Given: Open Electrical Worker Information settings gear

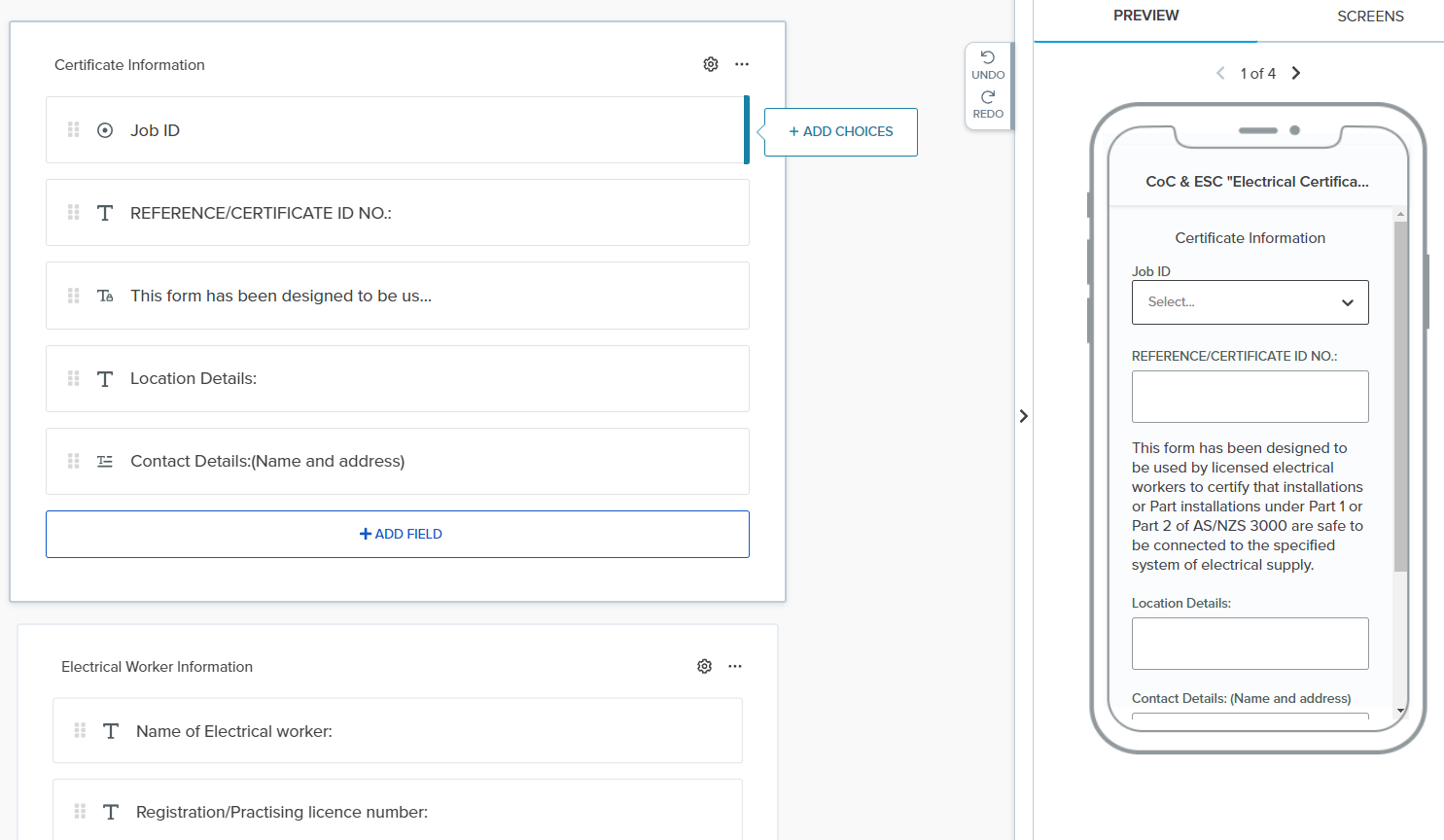Looking at the screenshot, I should click(x=705, y=666).
